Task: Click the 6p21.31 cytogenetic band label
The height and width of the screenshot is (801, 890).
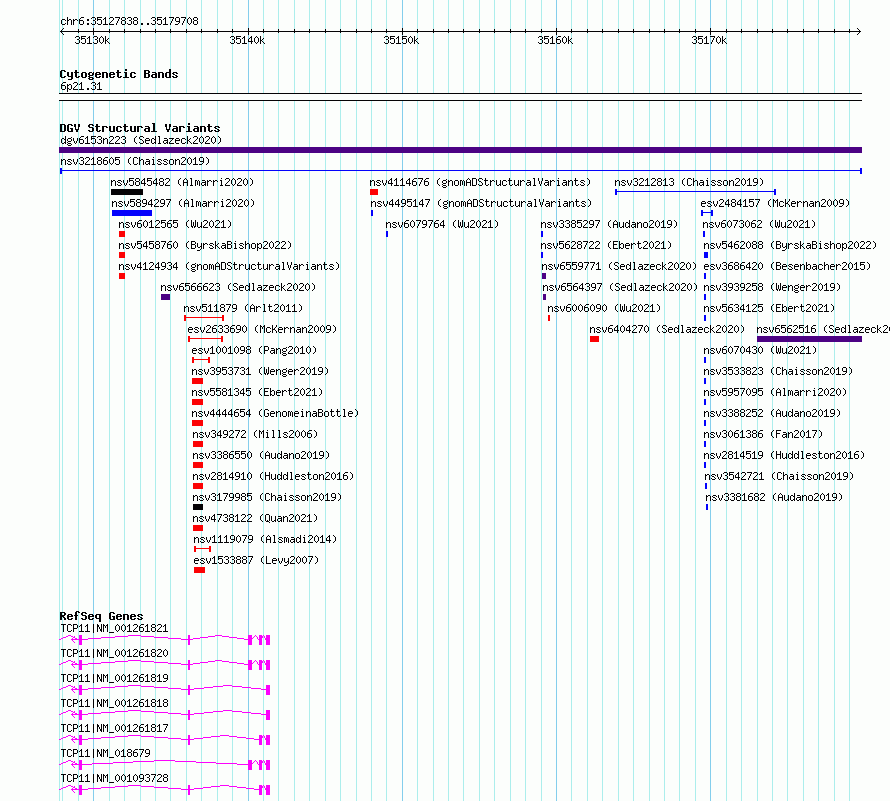Action: (81, 86)
